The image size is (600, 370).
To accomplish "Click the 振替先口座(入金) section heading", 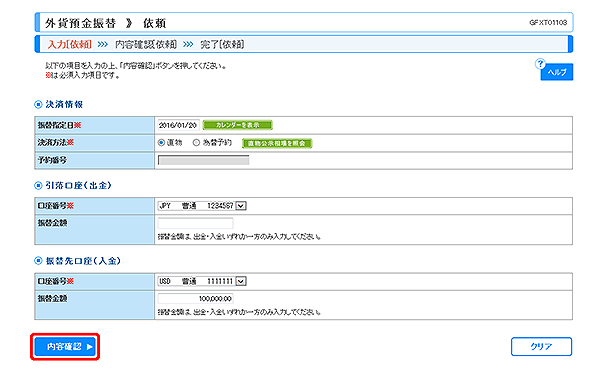I will (x=83, y=261).
